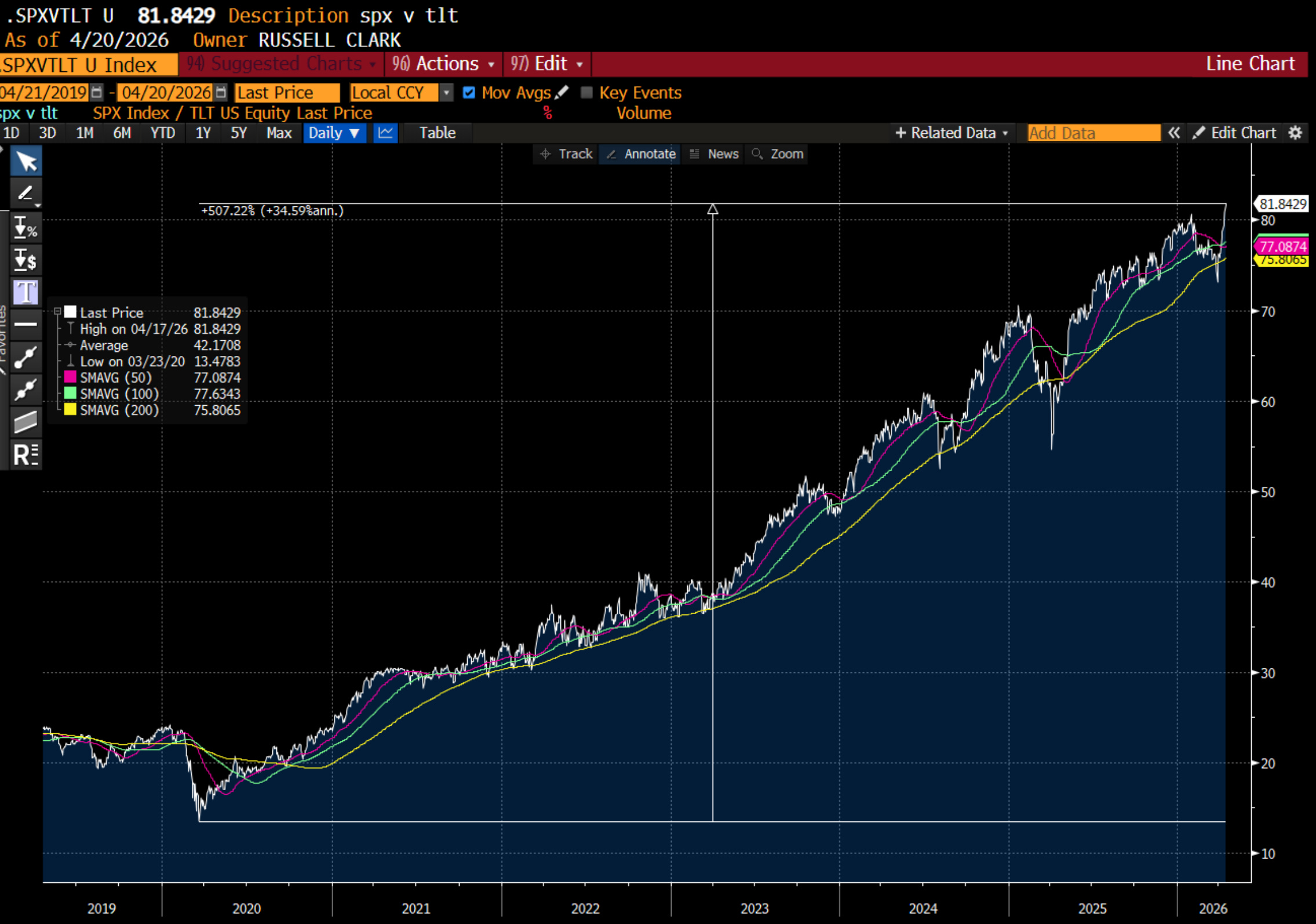Enable the Key Events checkbox
Image resolution: width=1316 pixels, height=924 pixels.
[587, 93]
